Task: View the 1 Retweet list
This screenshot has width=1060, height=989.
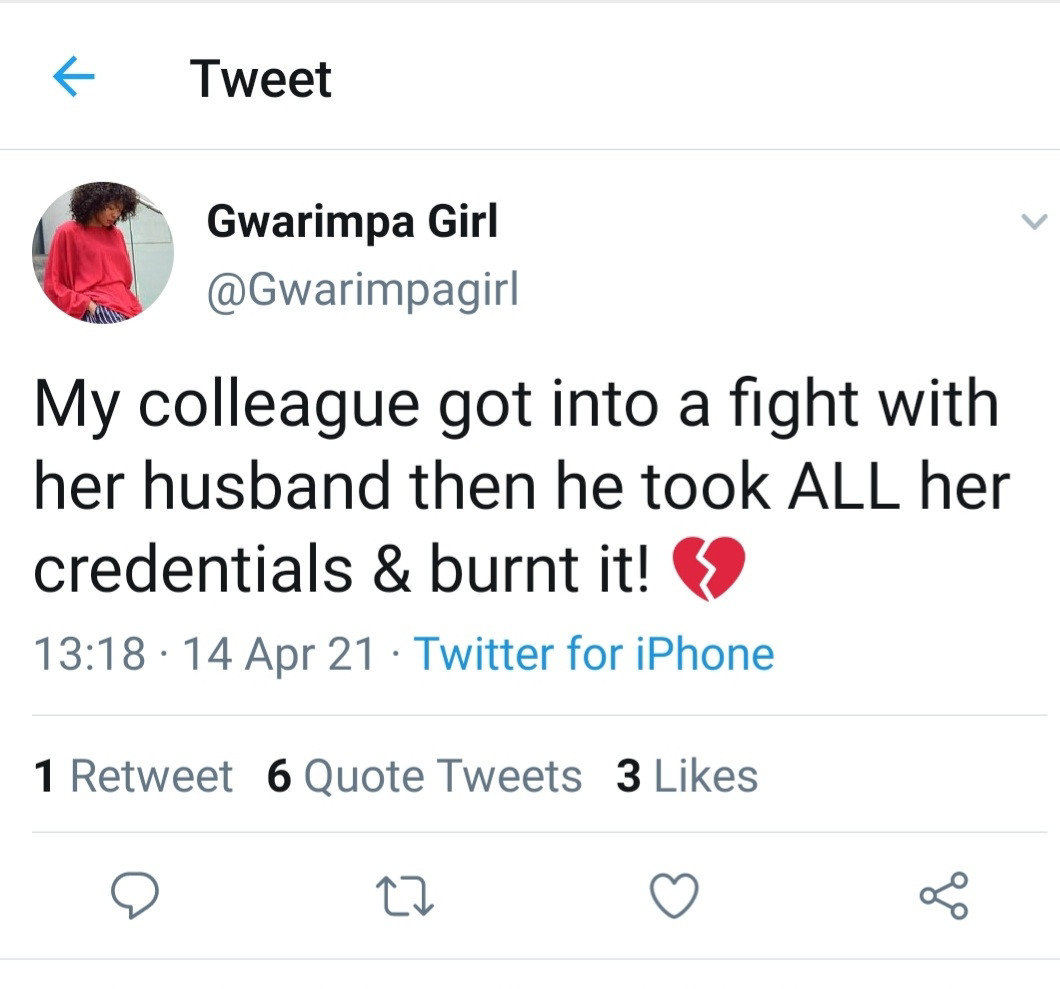Action: coord(133,776)
